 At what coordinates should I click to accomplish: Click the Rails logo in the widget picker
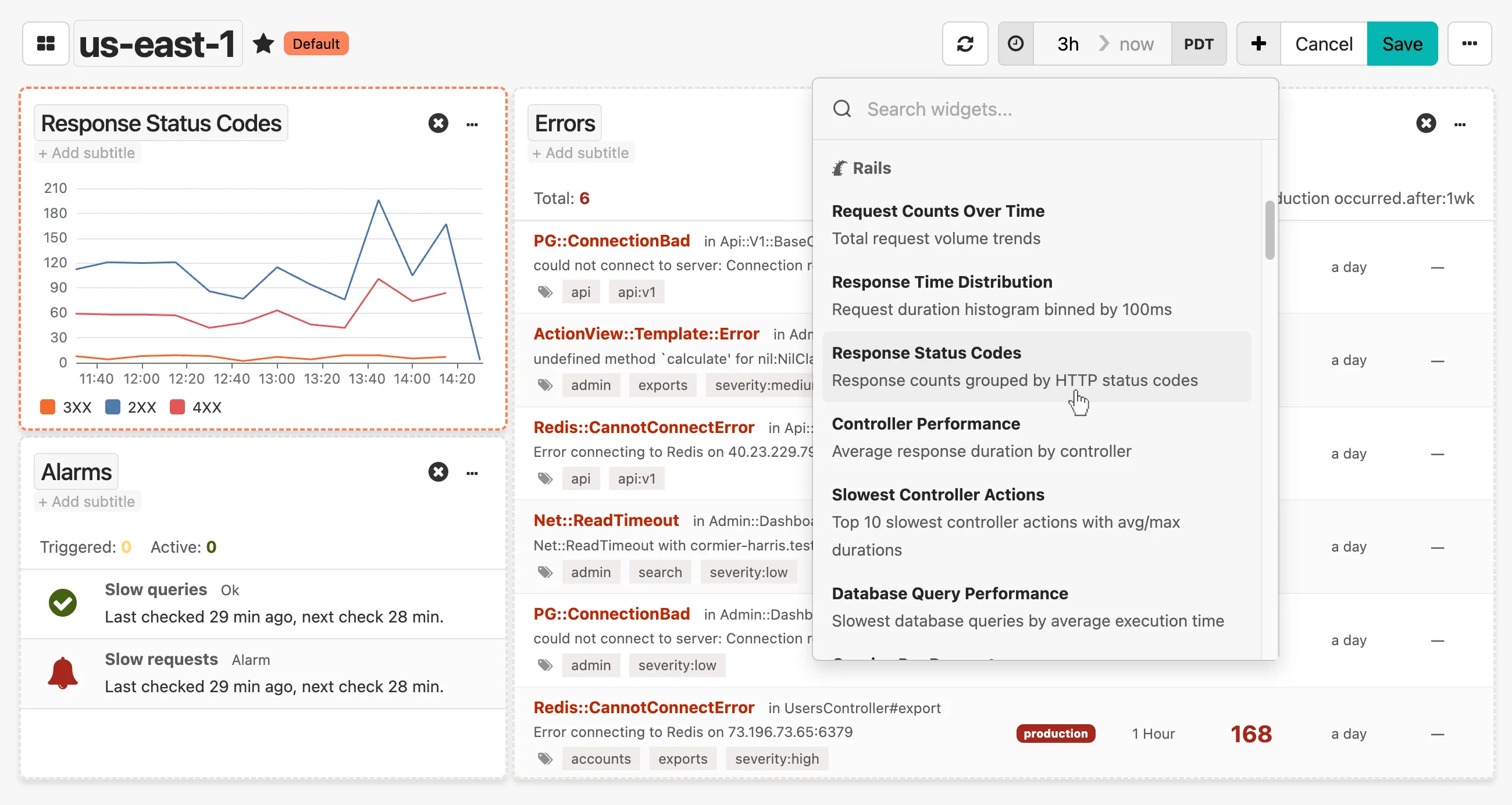[840, 168]
